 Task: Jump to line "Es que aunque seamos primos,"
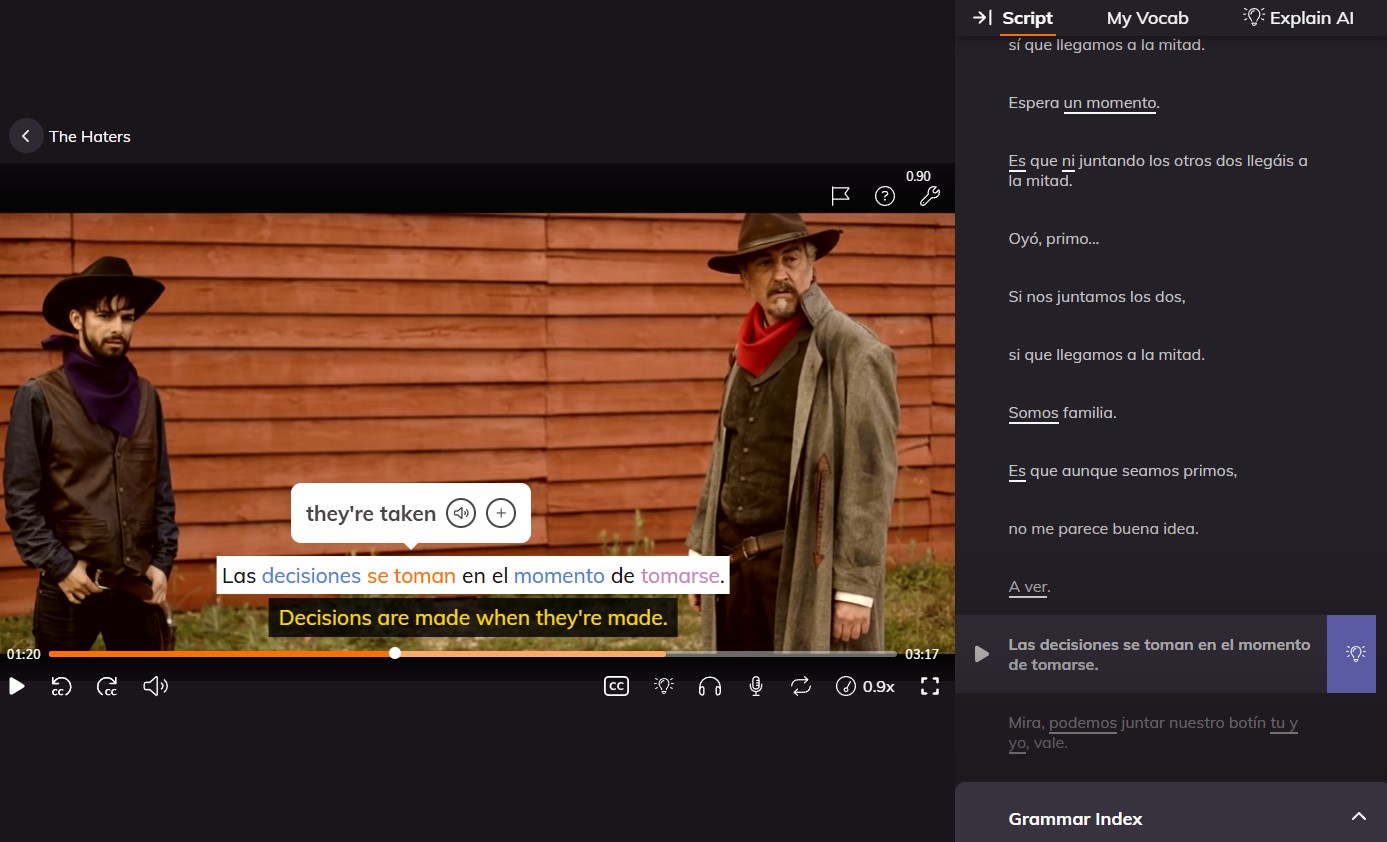[x=1123, y=471]
